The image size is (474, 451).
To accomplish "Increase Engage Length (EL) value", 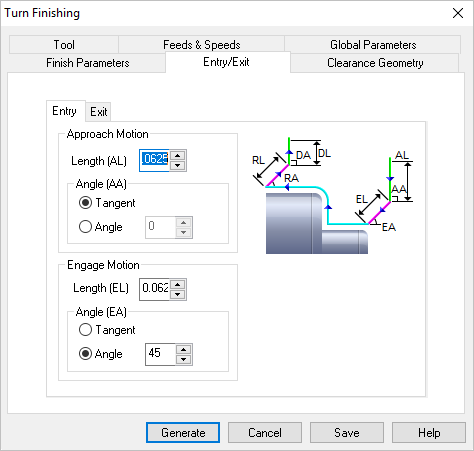I will point(178,284).
